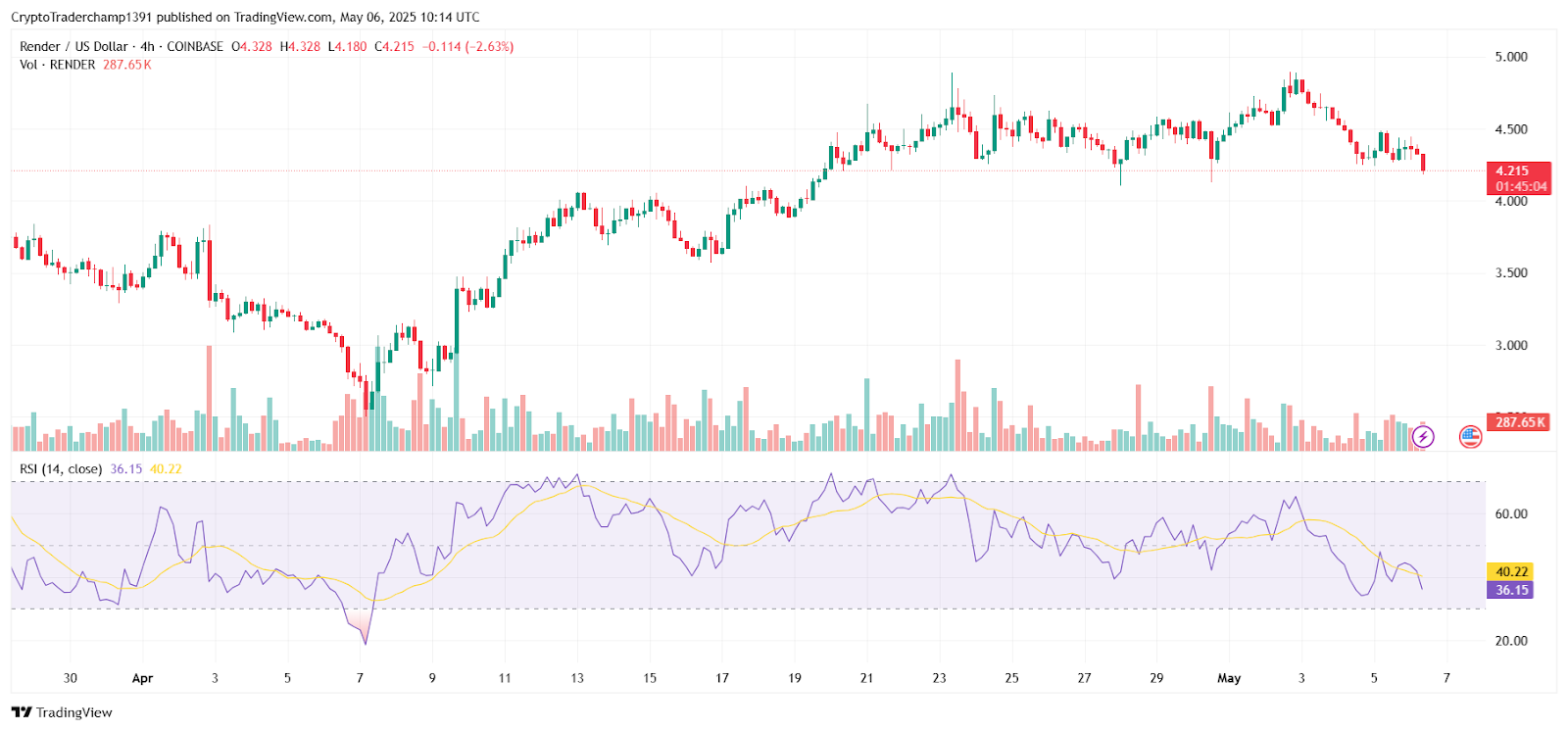The height and width of the screenshot is (731, 1568).
Task: Click the red 4.215 current price label
Action: point(1518,171)
